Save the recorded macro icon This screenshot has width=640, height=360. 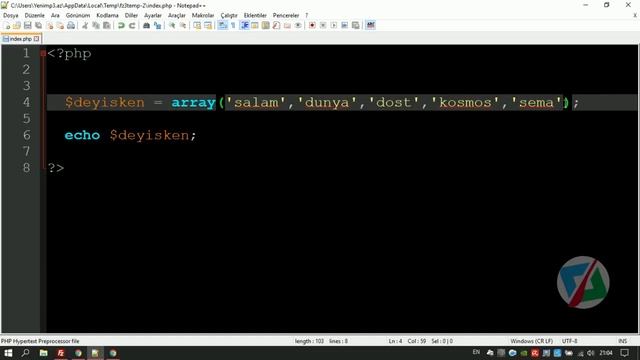coord(356,25)
